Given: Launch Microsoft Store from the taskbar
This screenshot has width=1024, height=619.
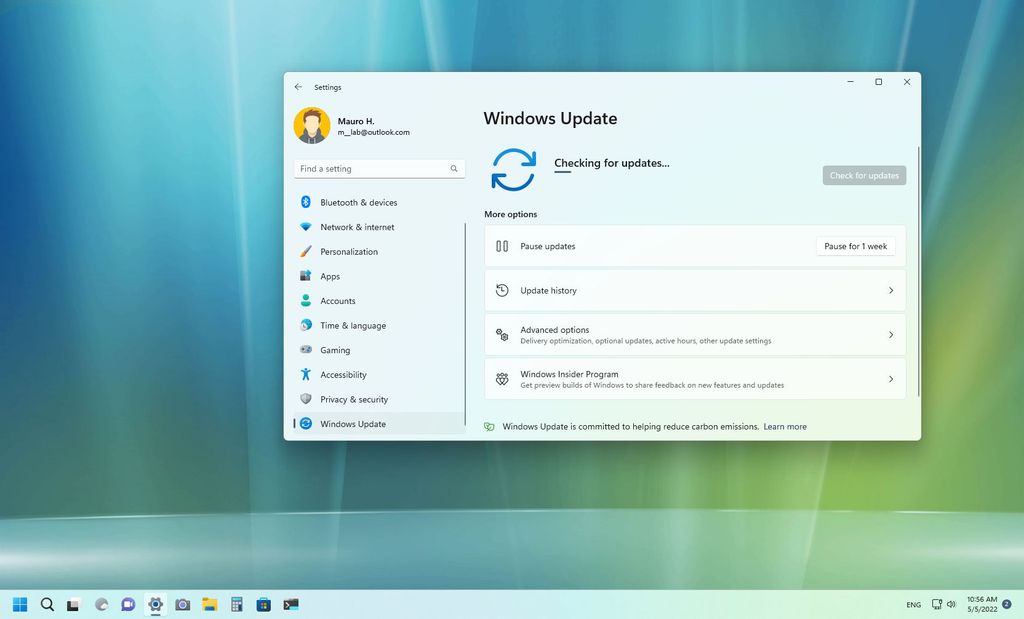Looking at the screenshot, I should [x=263, y=604].
